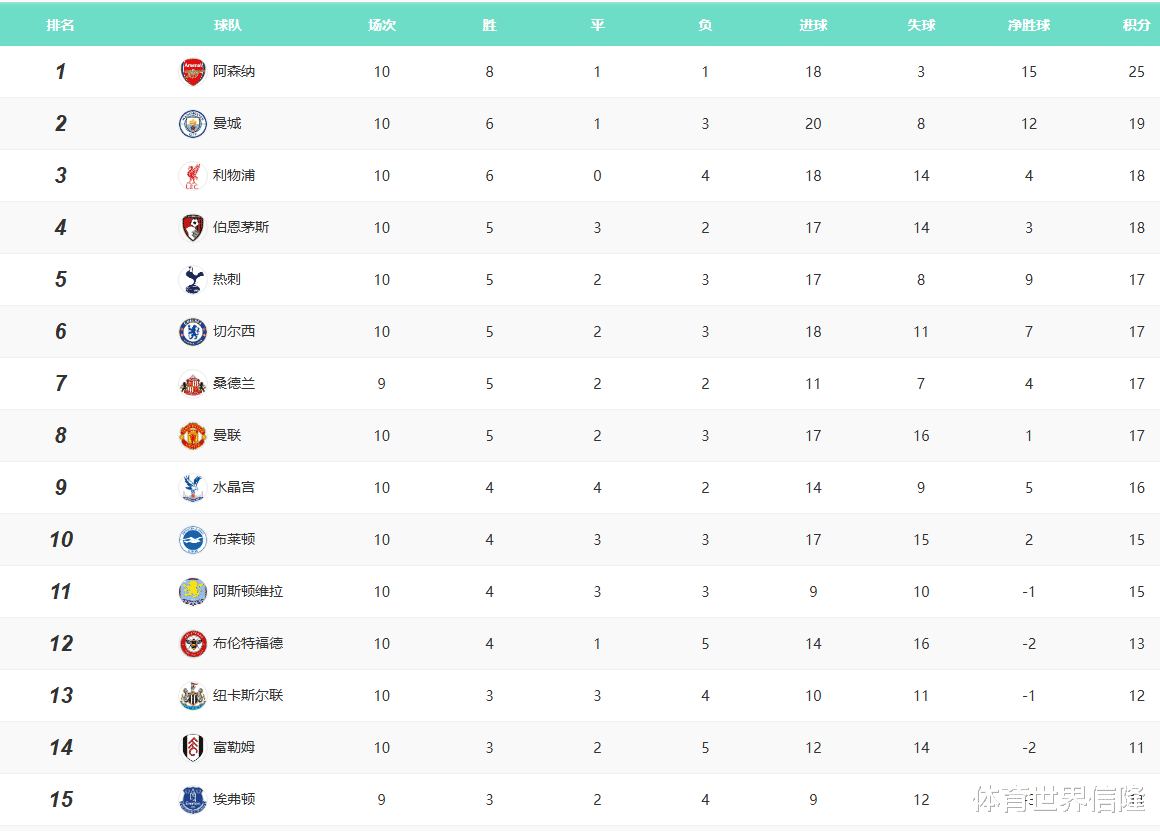Open the 布伦特福德 team name link
Image resolution: width=1160 pixels, height=831 pixels.
click(248, 643)
